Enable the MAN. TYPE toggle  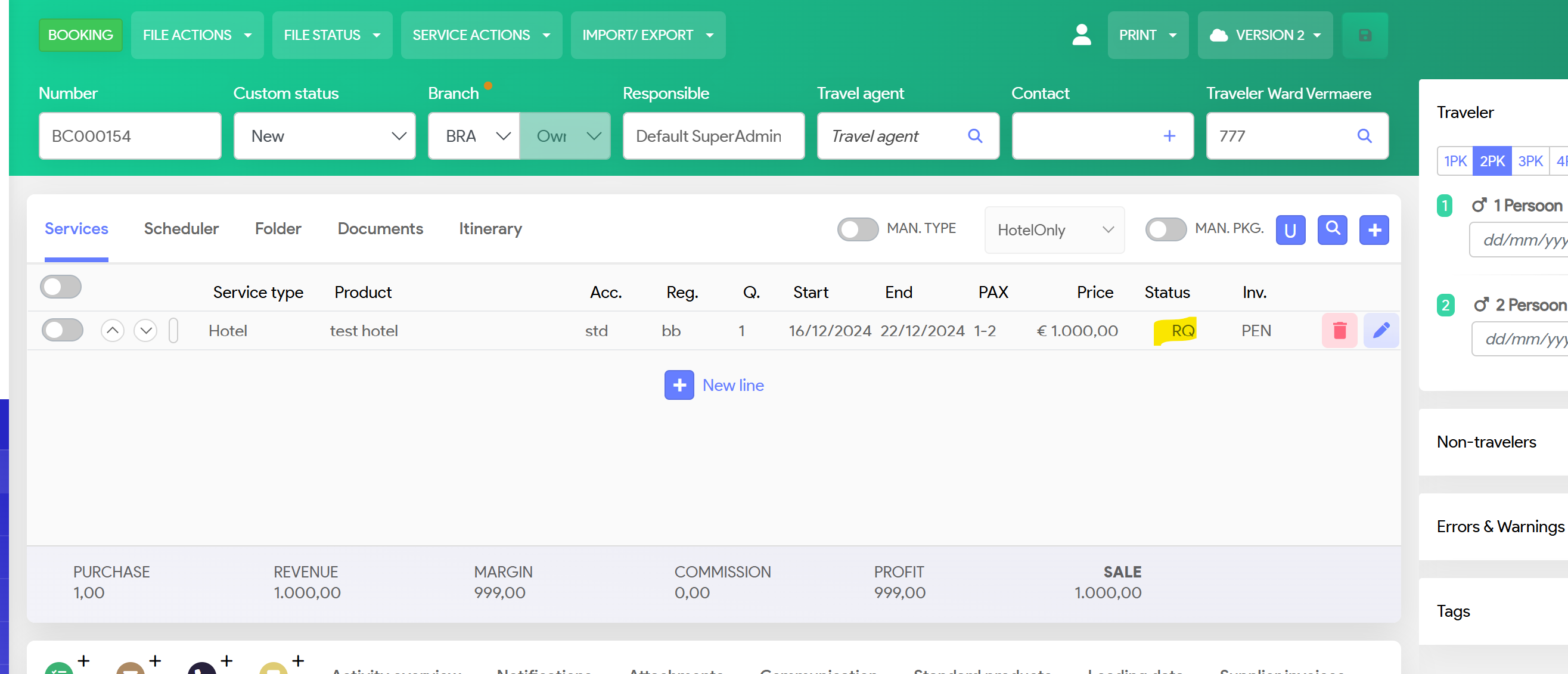[857, 229]
